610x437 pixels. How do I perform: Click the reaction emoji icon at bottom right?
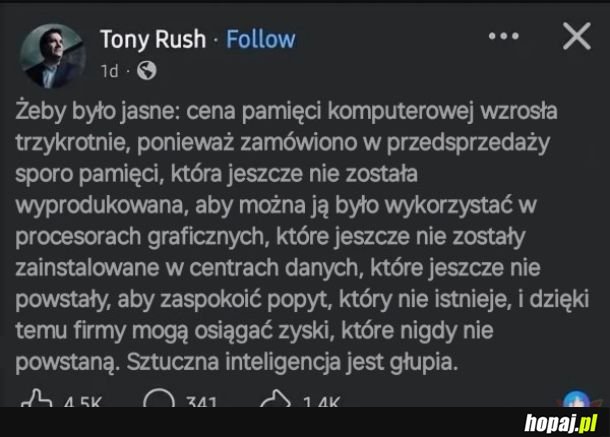click(x=575, y=399)
